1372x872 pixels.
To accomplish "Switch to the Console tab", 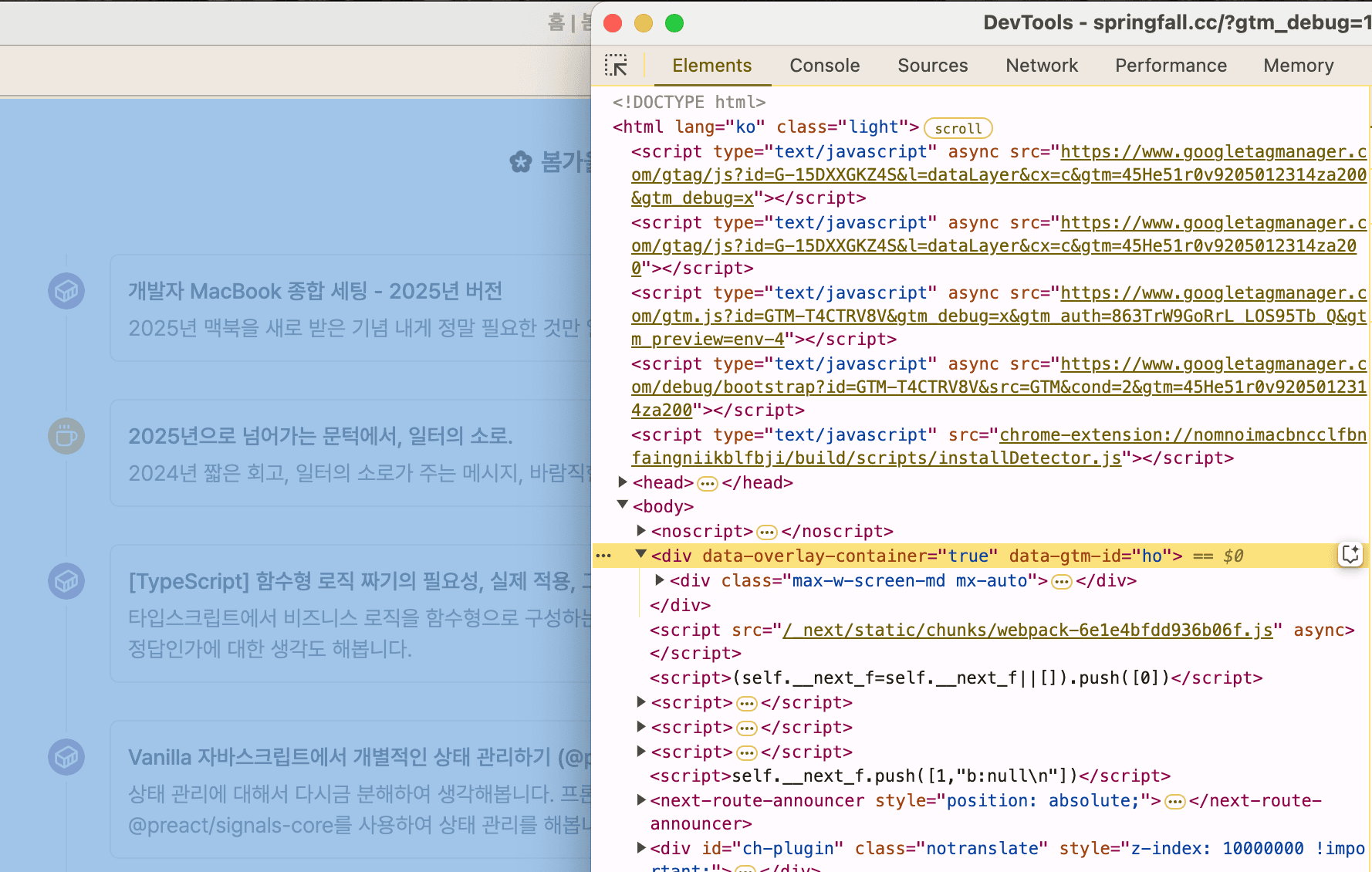I will (x=824, y=66).
